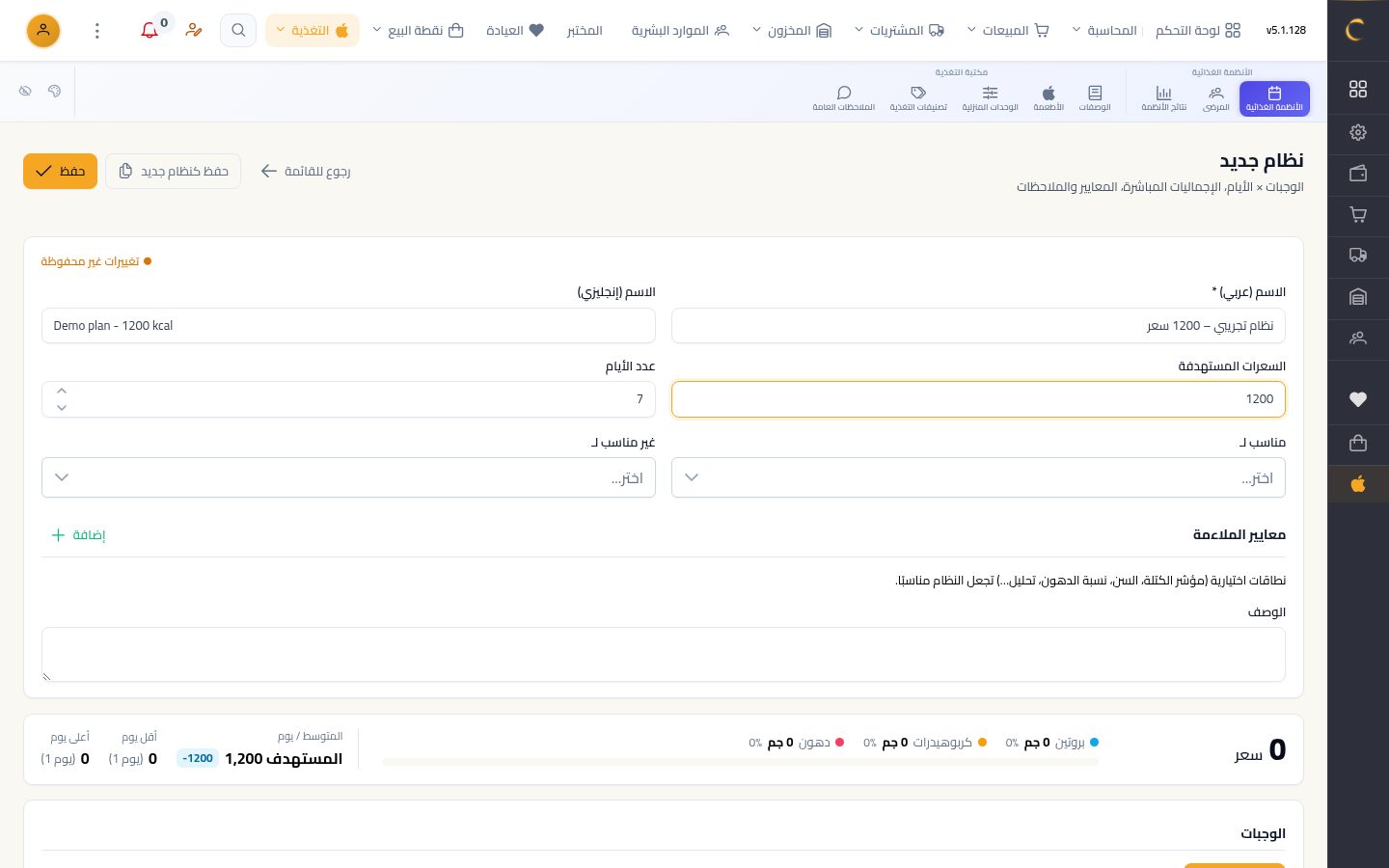Increase عدد الأيام using the up arrow
Viewport: 1389px width, 868px height.
pos(62,391)
